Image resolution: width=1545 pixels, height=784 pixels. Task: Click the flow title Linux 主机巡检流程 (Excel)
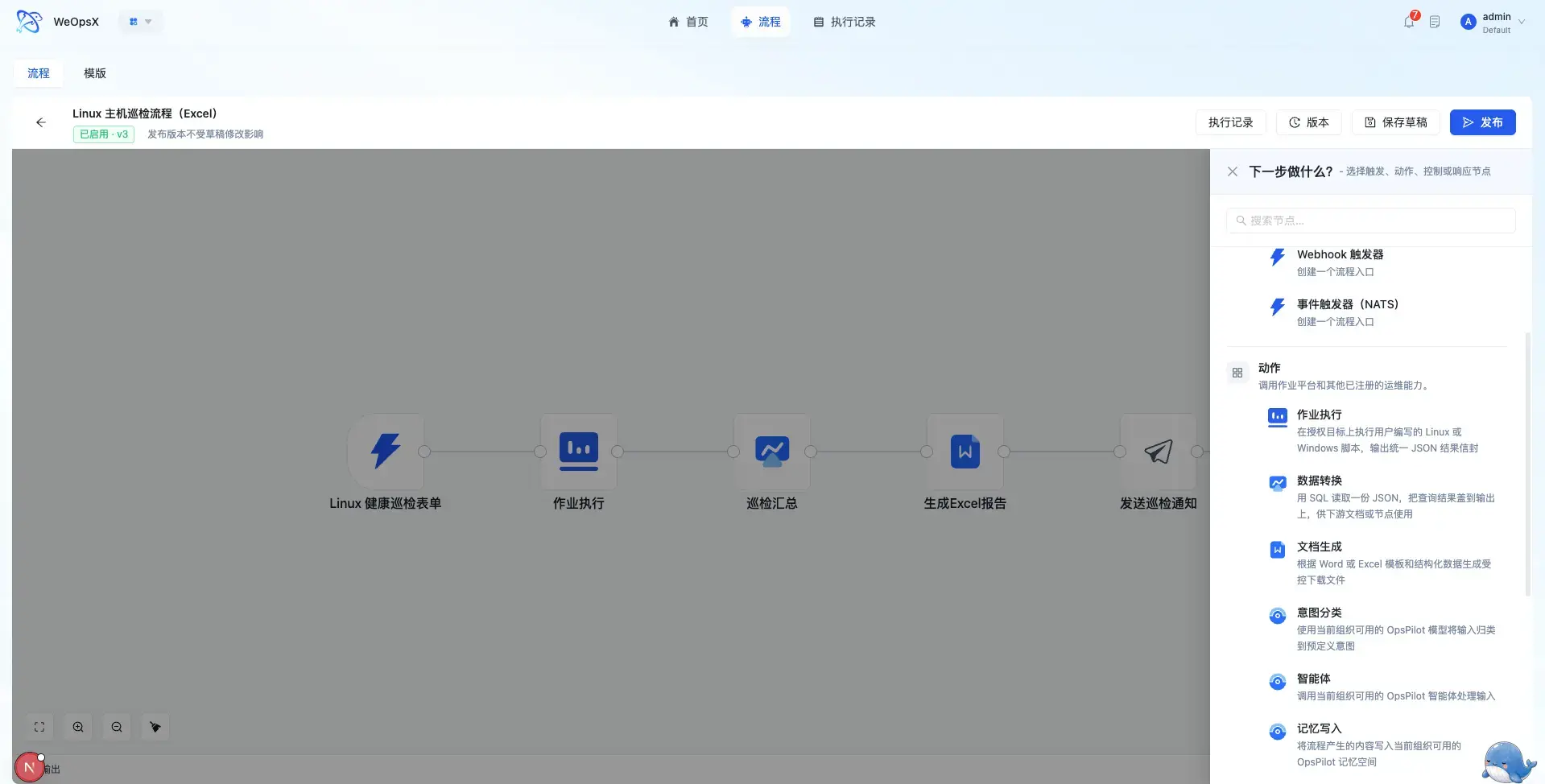click(145, 113)
